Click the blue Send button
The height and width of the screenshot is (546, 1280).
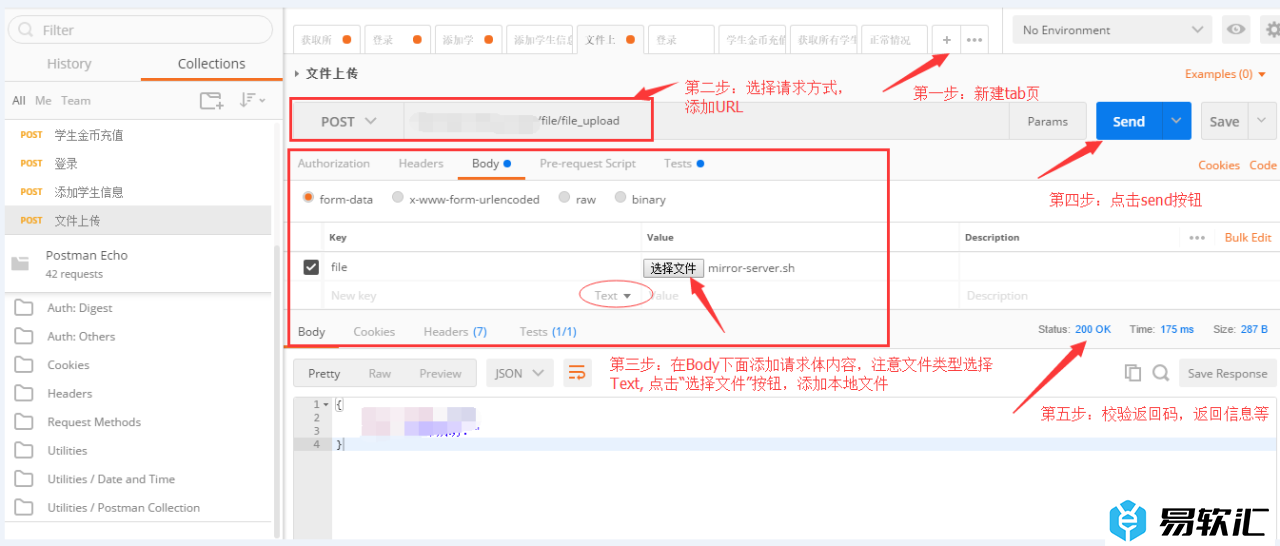1128,121
